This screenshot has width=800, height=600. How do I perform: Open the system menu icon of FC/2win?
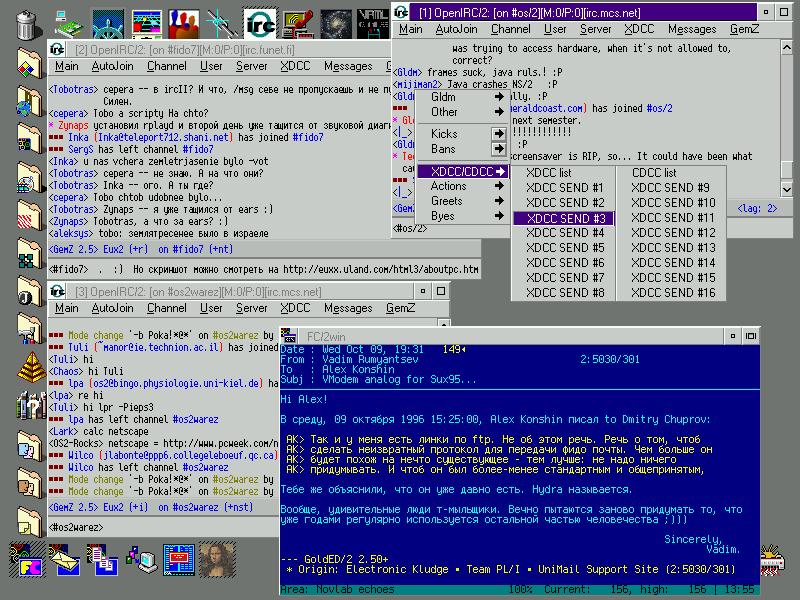(289, 336)
